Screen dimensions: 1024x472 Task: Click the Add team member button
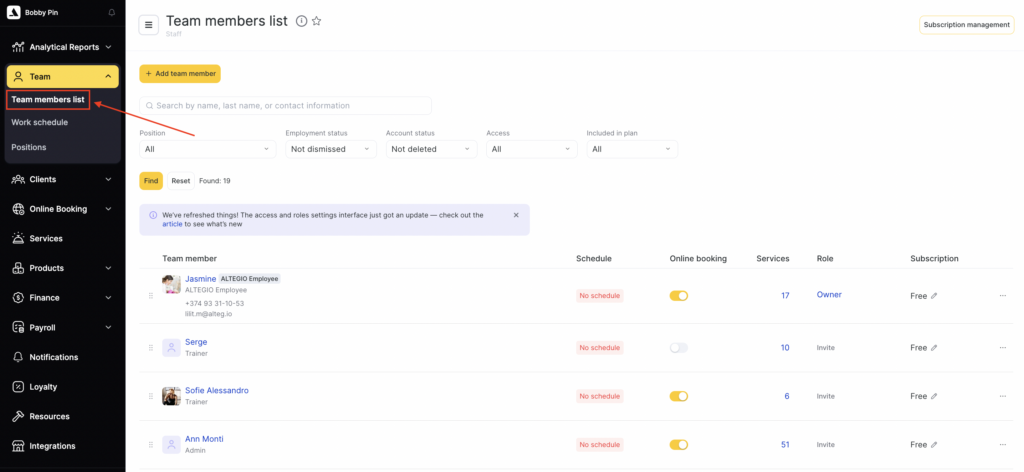[180, 74]
